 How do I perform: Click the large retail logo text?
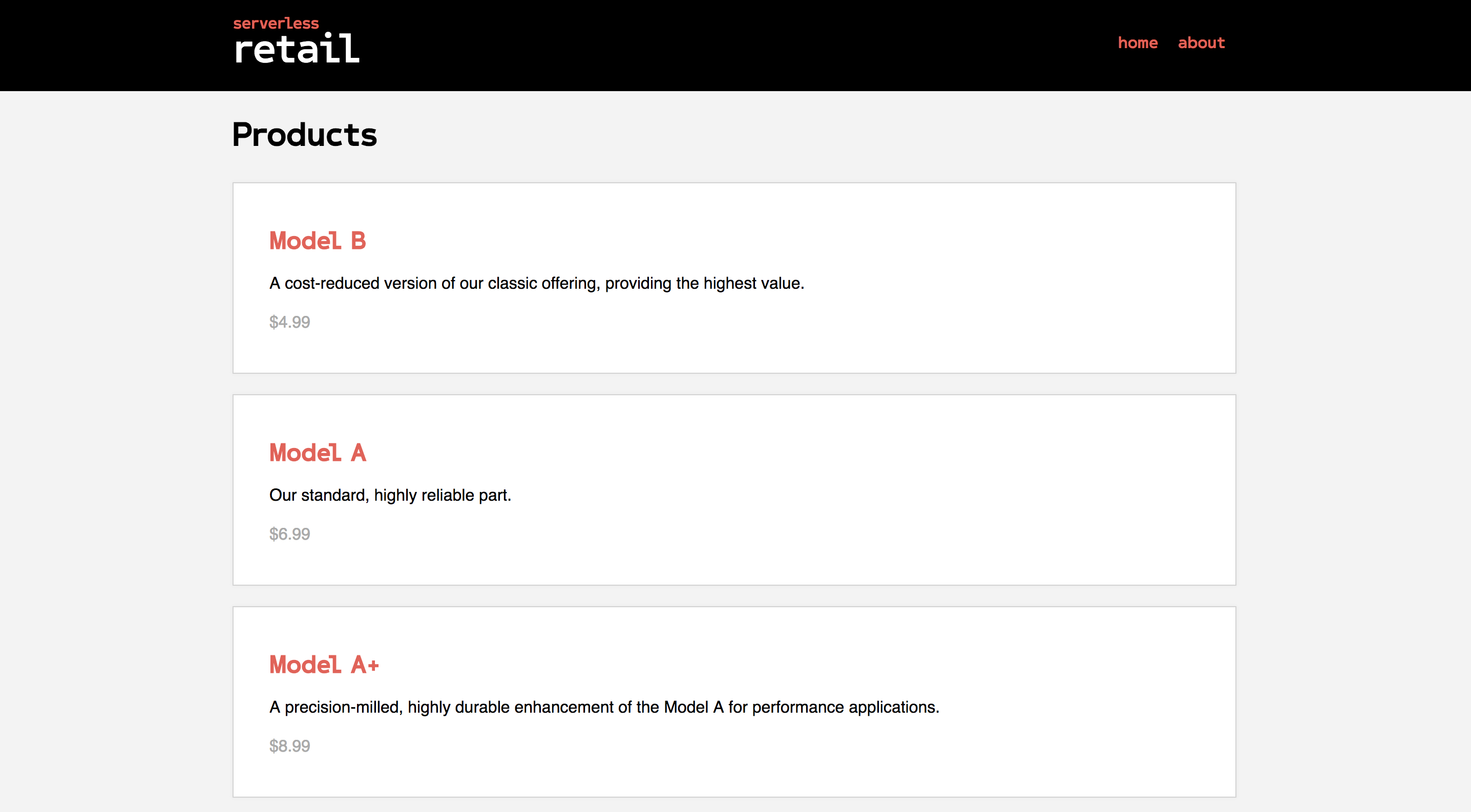pos(297,49)
